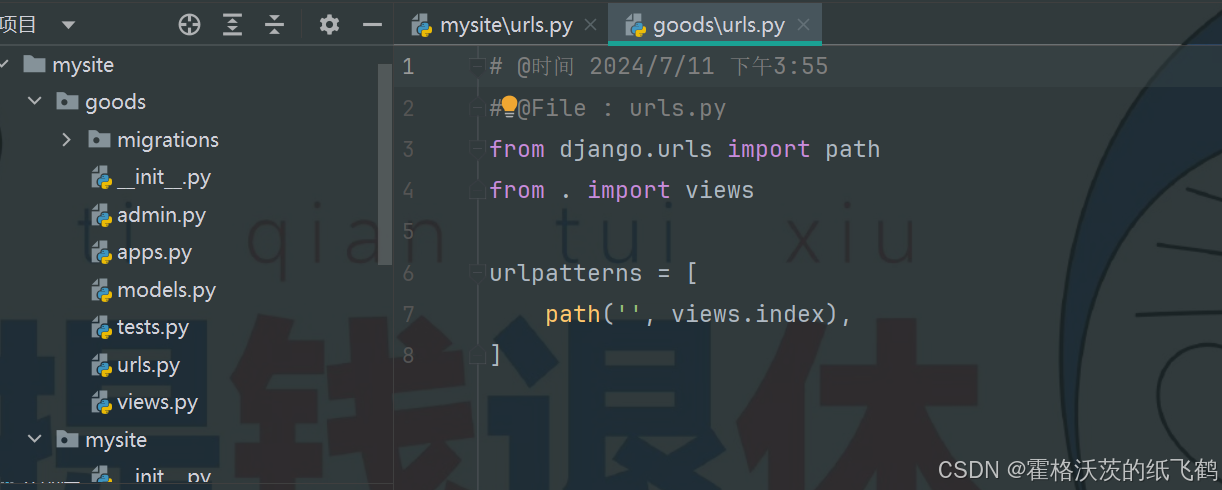This screenshot has height=490, width=1222.
Task: Close the goods\urls.py tab
Action: click(803, 25)
